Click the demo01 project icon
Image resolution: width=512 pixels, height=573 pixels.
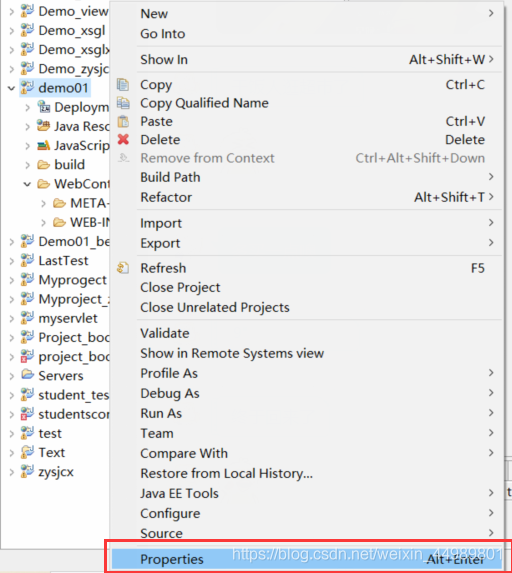tap(27, 88)
